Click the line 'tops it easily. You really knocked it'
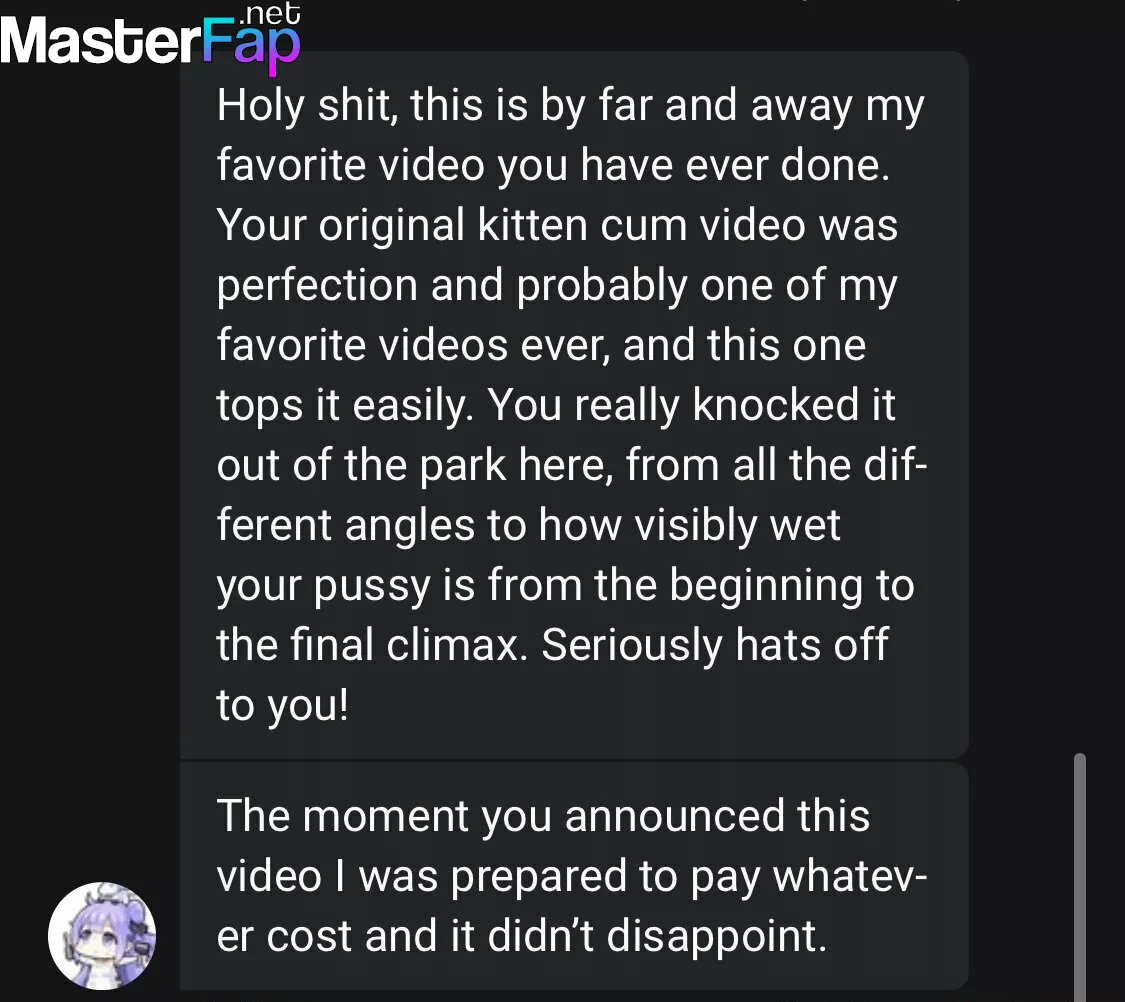The width and height of the screenshot is (1125, 1002). click(556, 405)
